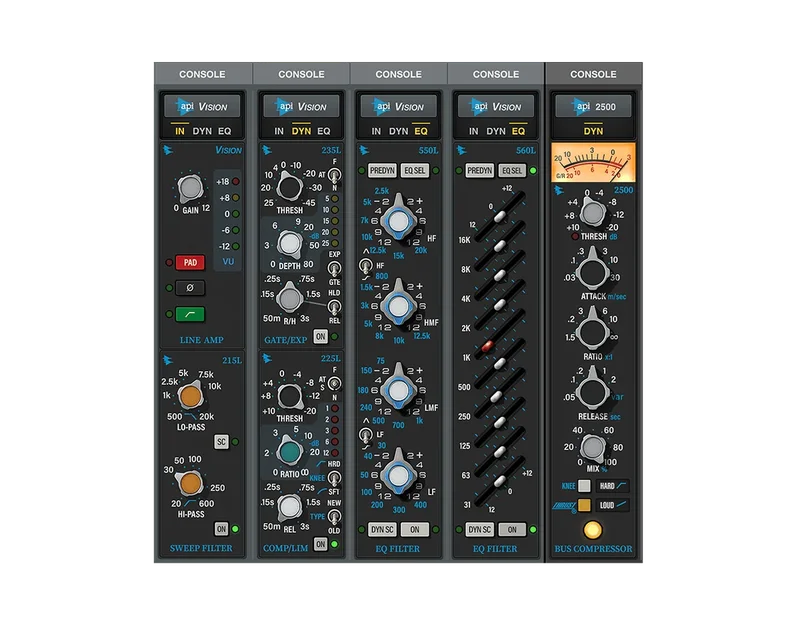
Task: Click the HF band knob in 550L
Action: [398, 221]
